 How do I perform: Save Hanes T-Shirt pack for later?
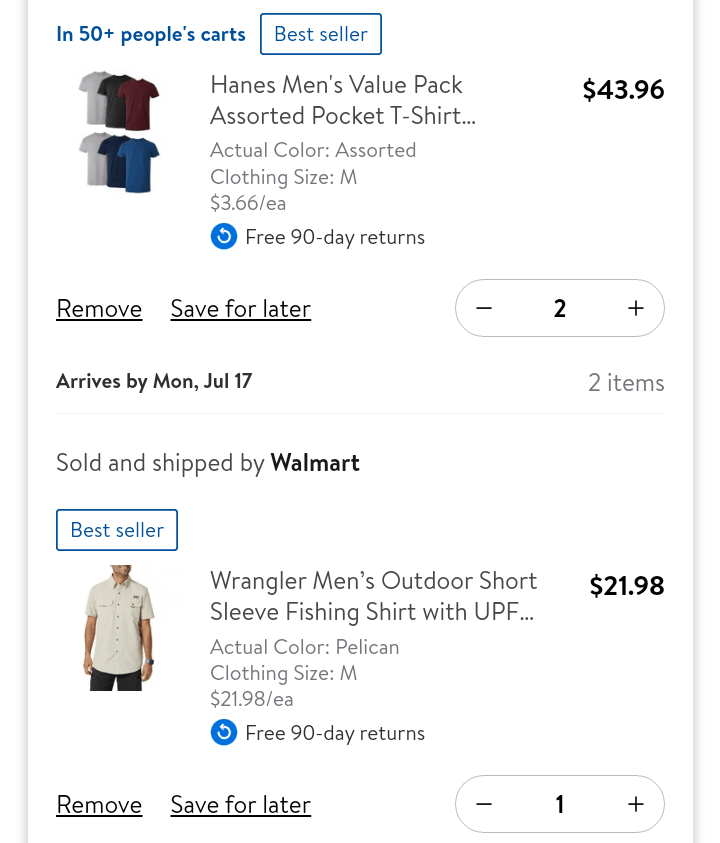click(x=240, y=309)
